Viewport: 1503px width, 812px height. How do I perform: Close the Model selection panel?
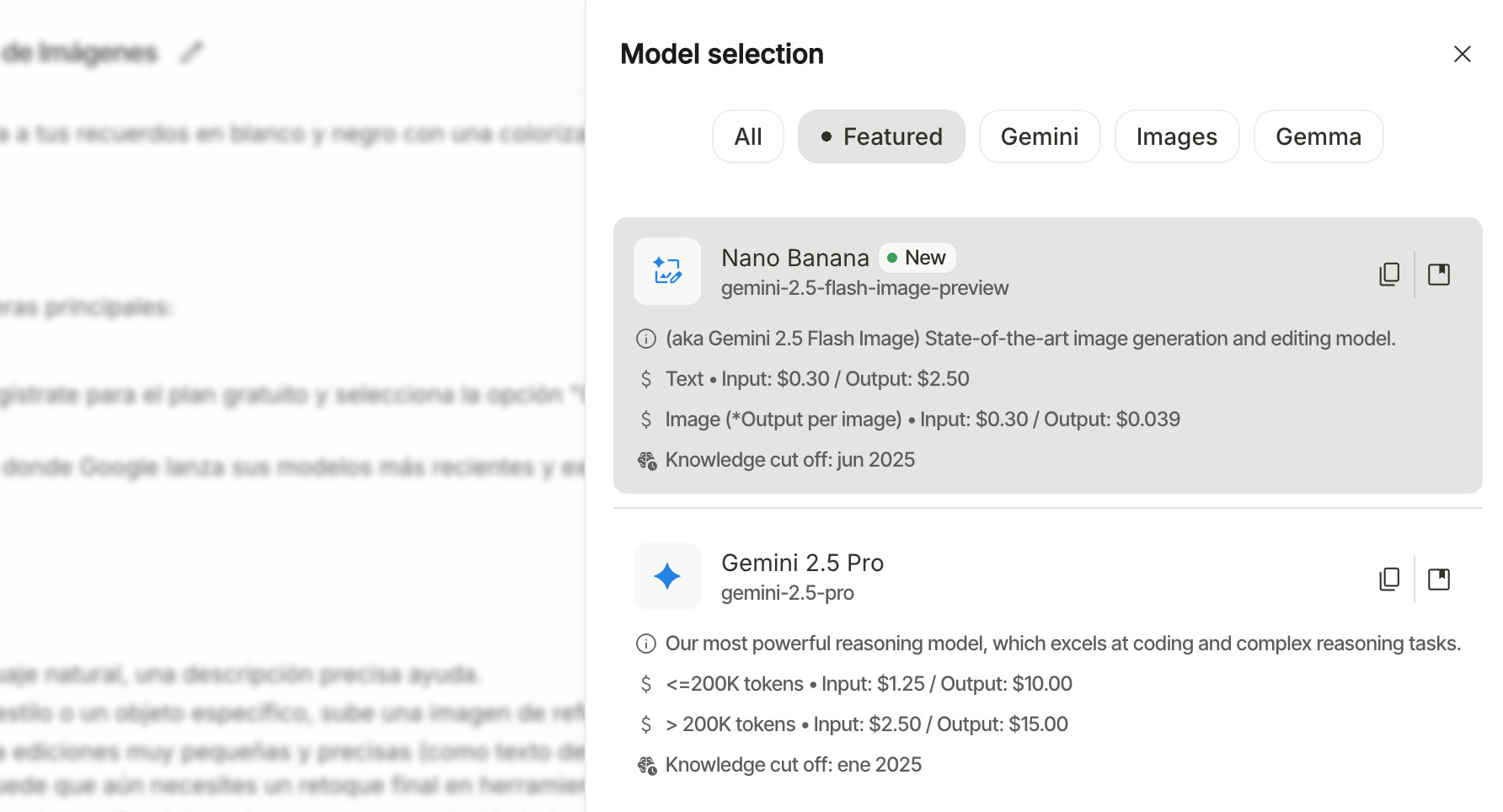1462,54
